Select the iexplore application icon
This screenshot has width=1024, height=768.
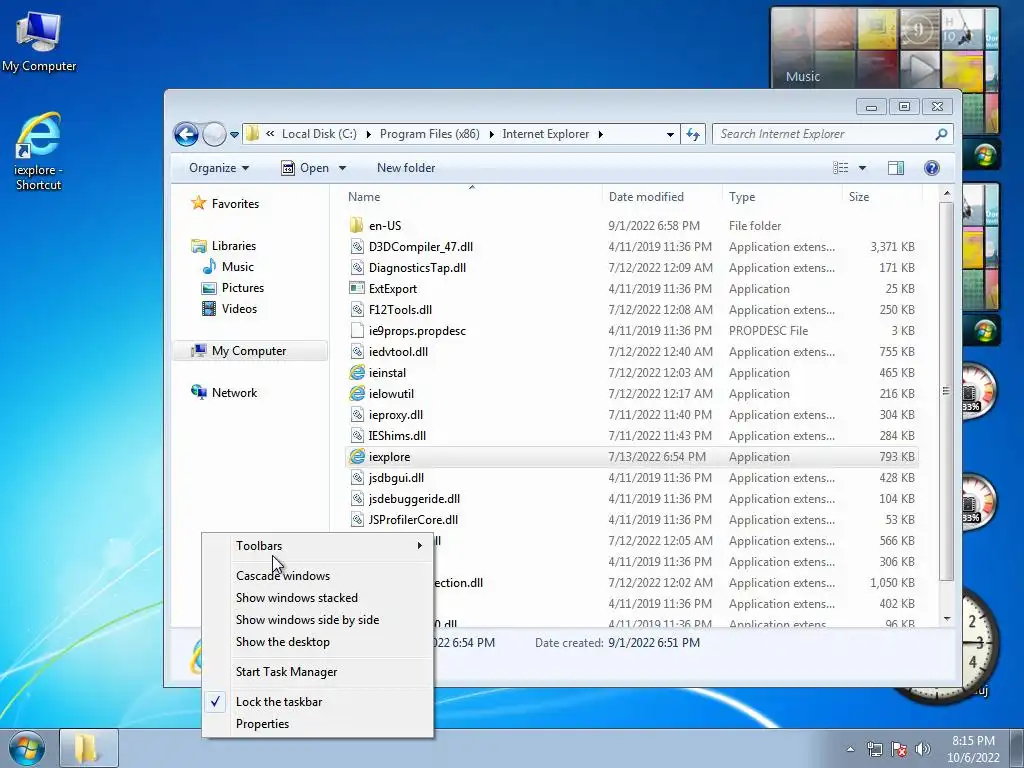[357, 457]
